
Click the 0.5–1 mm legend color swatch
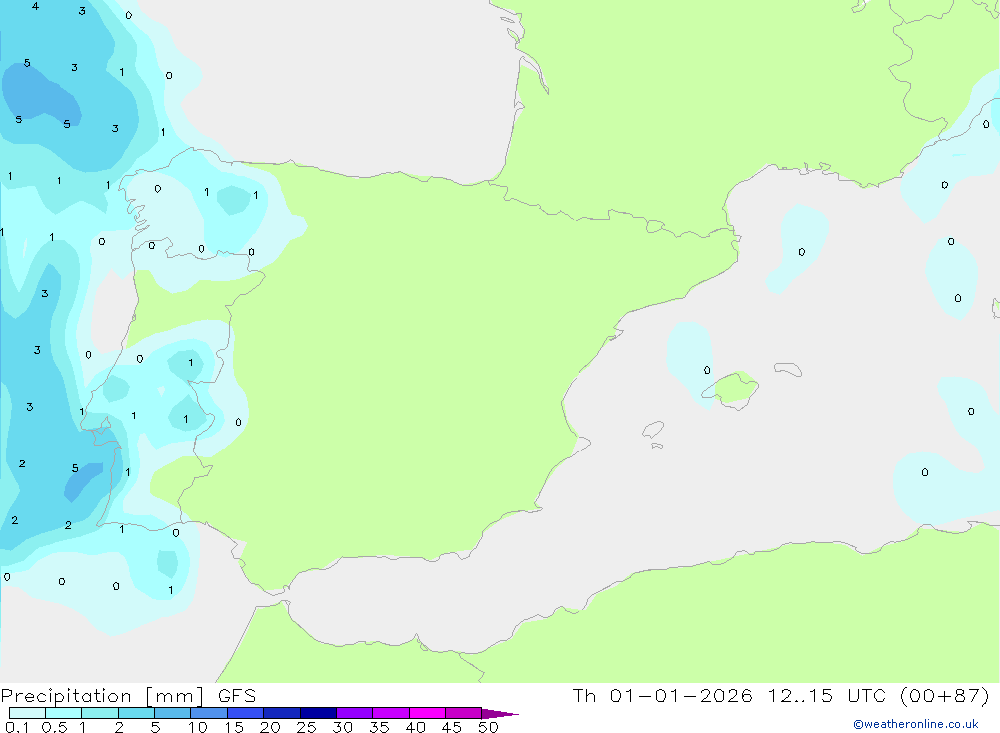point(64,713)
